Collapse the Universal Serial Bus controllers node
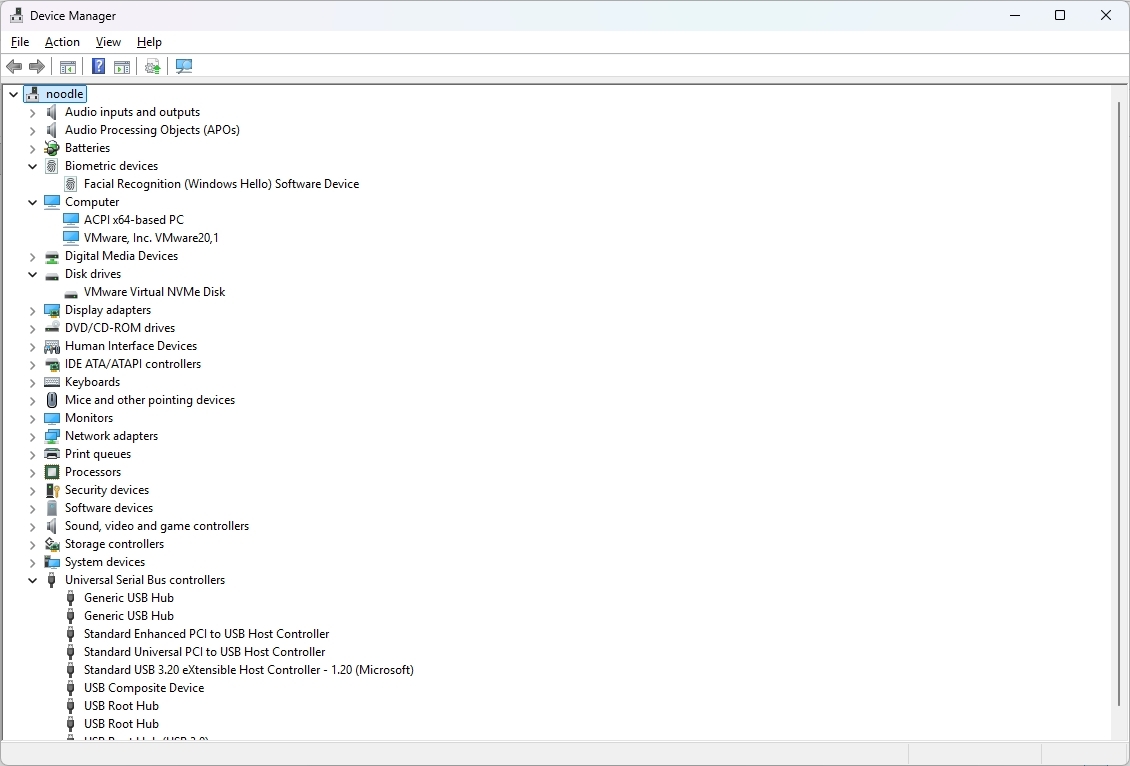1130x766 pixels. point(31,580)
